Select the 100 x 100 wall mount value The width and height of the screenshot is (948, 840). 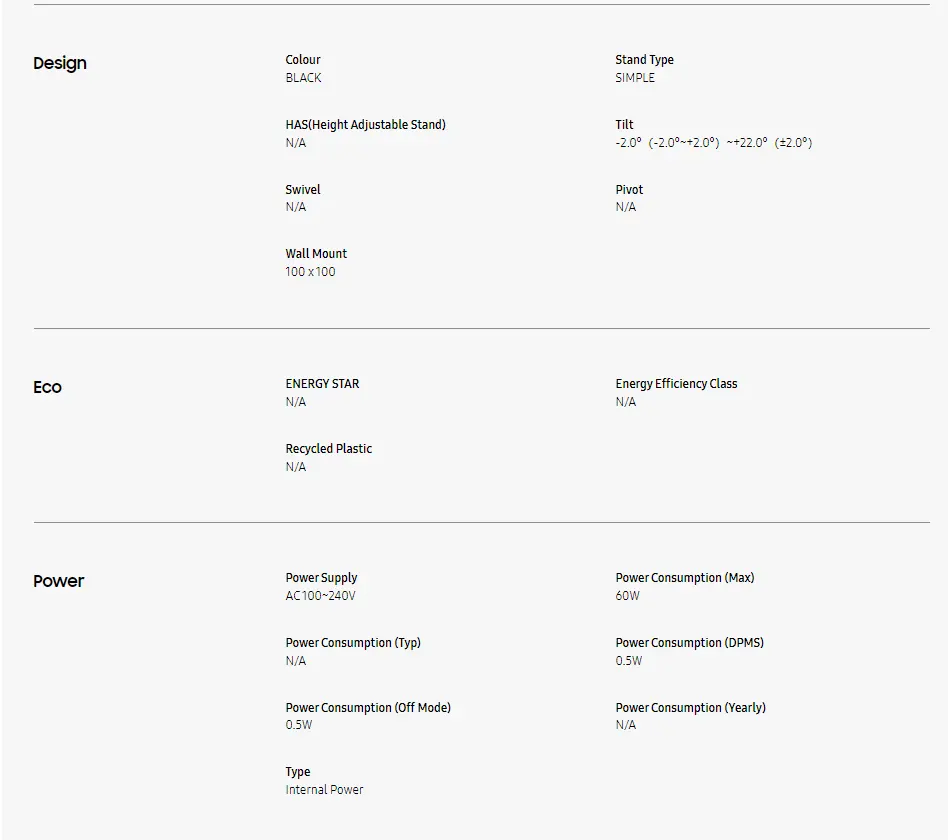click(x=310, y=272)
